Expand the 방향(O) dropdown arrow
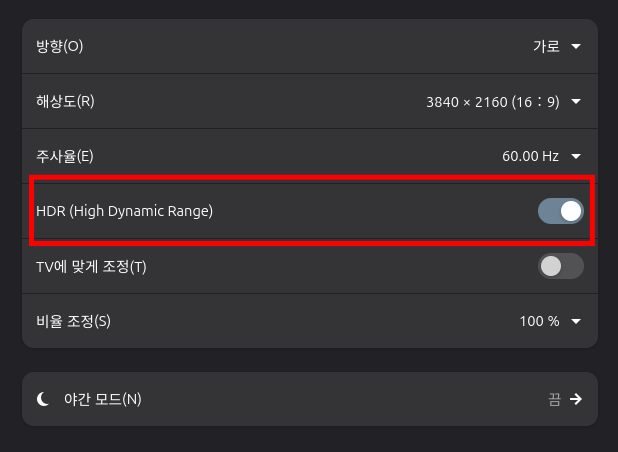618x452 pixels. tap(576, 47)
